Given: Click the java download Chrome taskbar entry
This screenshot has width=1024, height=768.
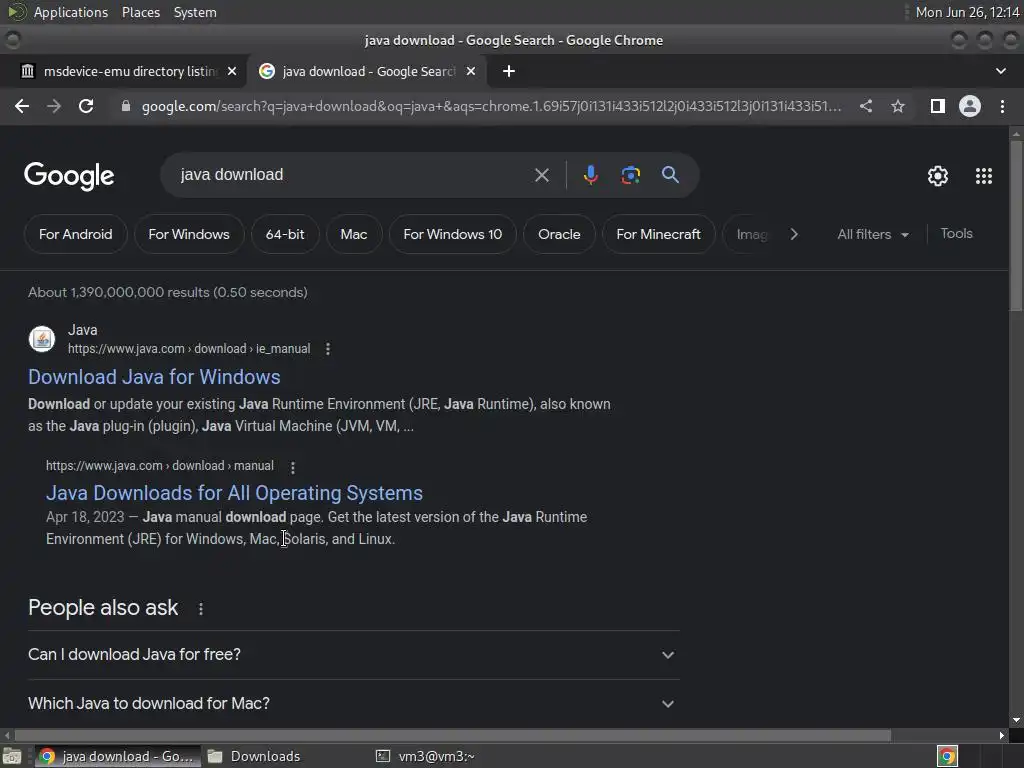Looking at the screenshot, I should coord(118,756).
